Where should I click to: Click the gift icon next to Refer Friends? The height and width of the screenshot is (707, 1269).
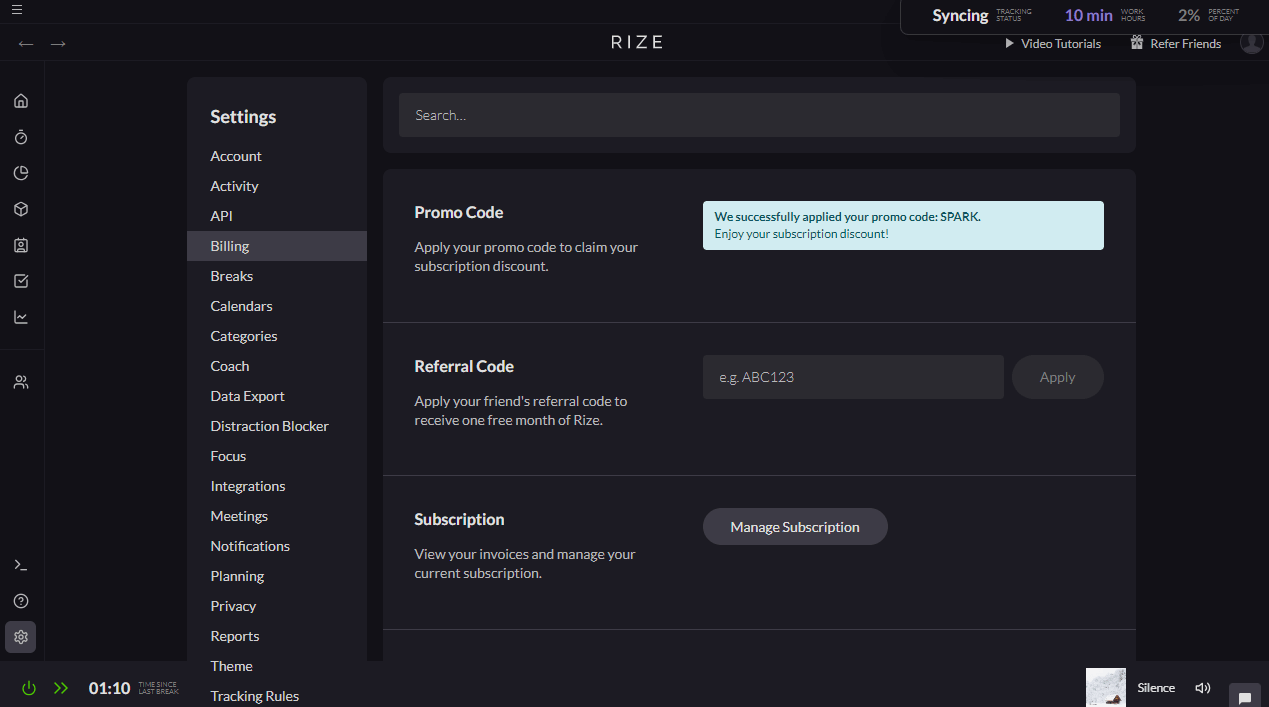click(1137, 43)
